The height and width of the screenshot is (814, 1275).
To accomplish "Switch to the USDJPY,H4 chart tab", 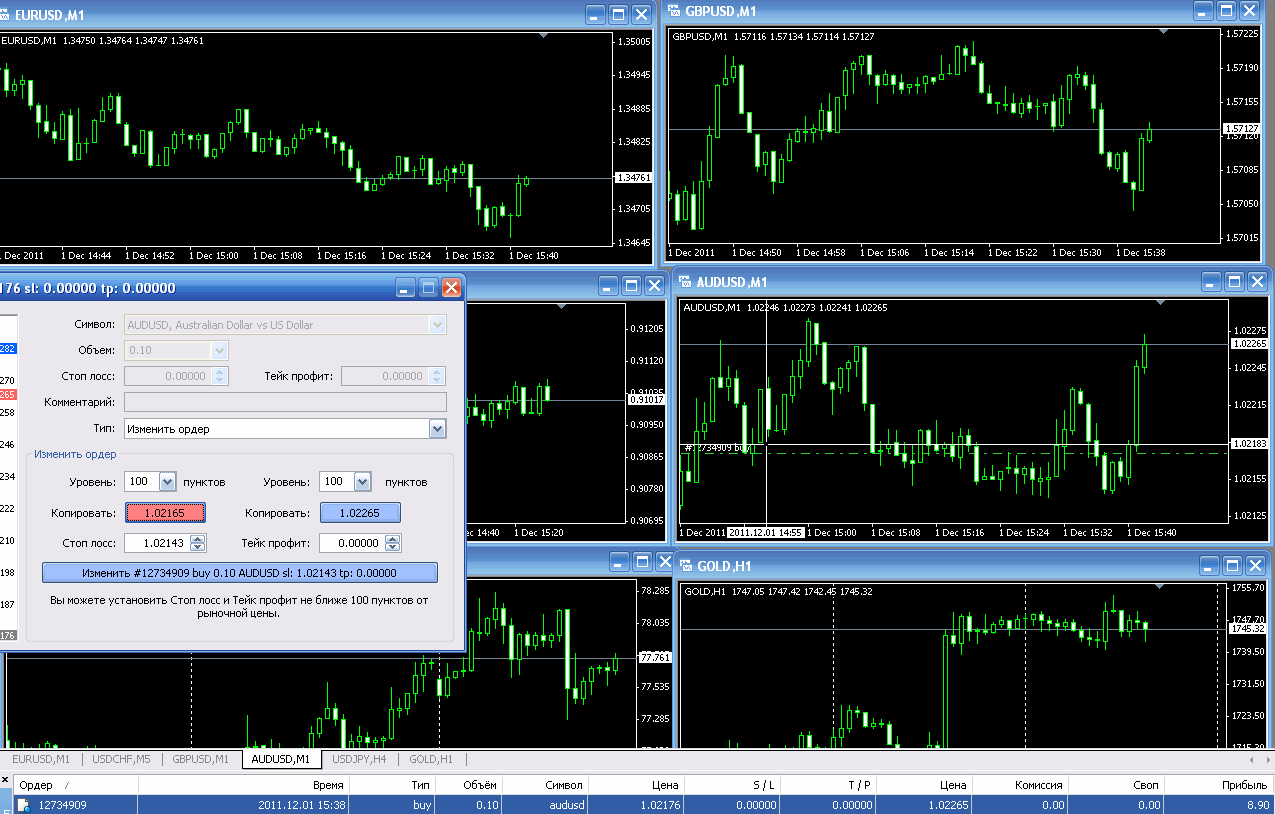I will click(359, 759).
